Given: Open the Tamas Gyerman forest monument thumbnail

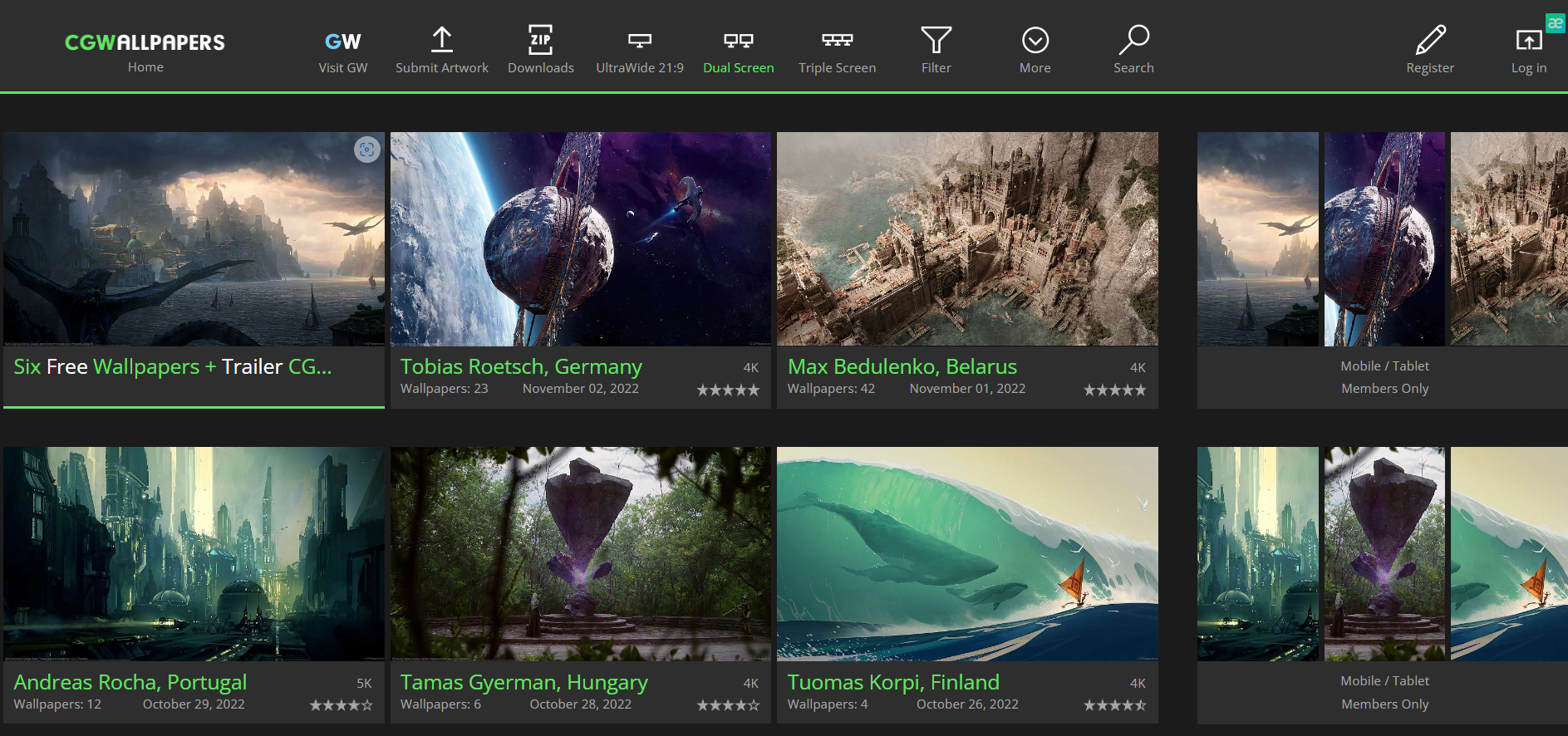Looking at the screenshot, I should coord(580,553).
